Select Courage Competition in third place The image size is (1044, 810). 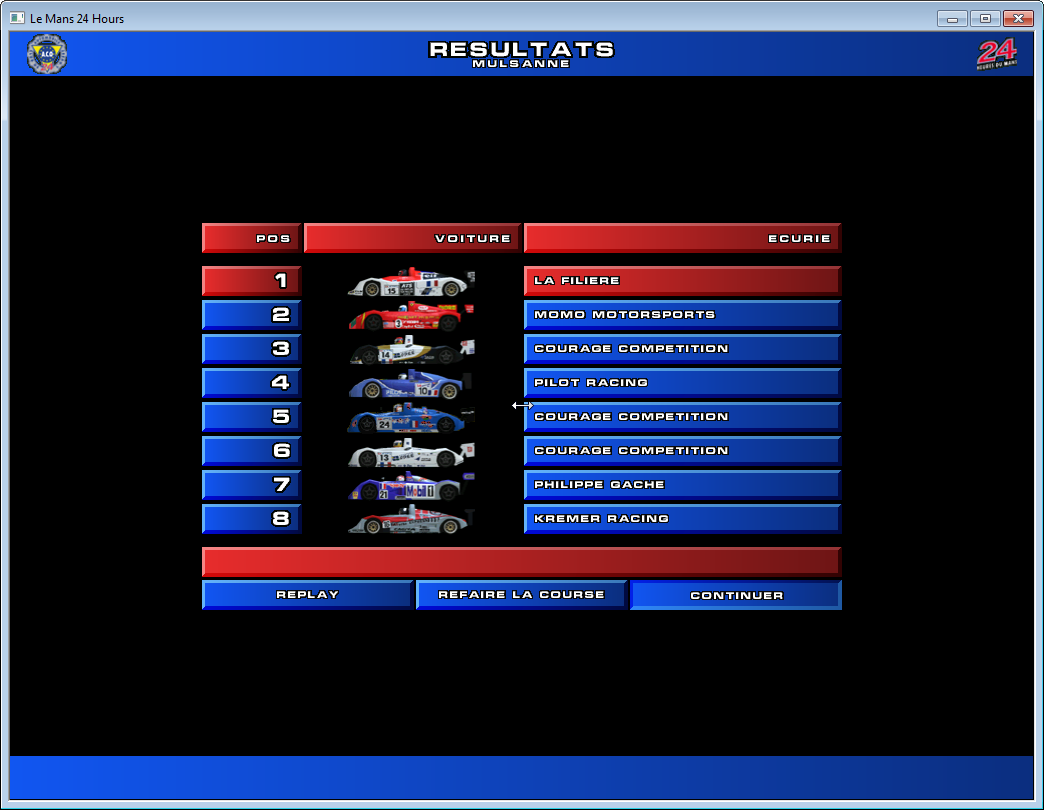(x=682, y=349)
